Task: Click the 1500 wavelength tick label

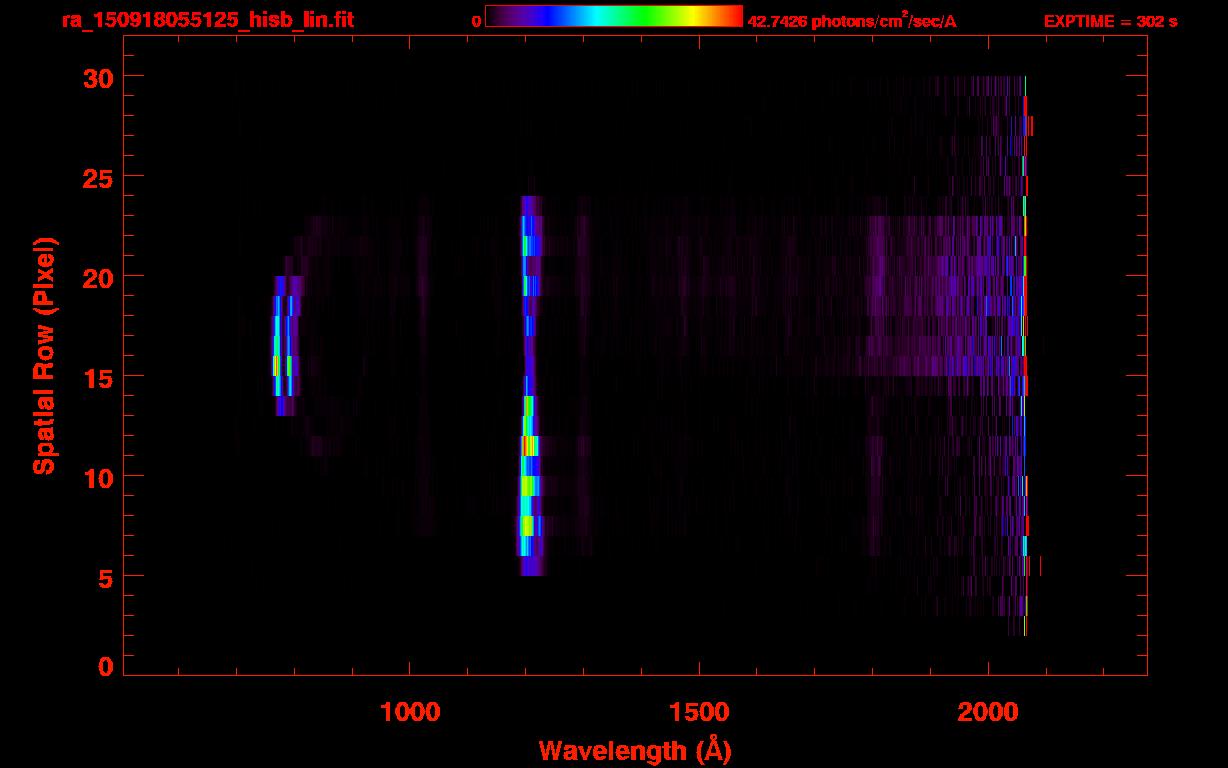Action: tap(699, 712)
